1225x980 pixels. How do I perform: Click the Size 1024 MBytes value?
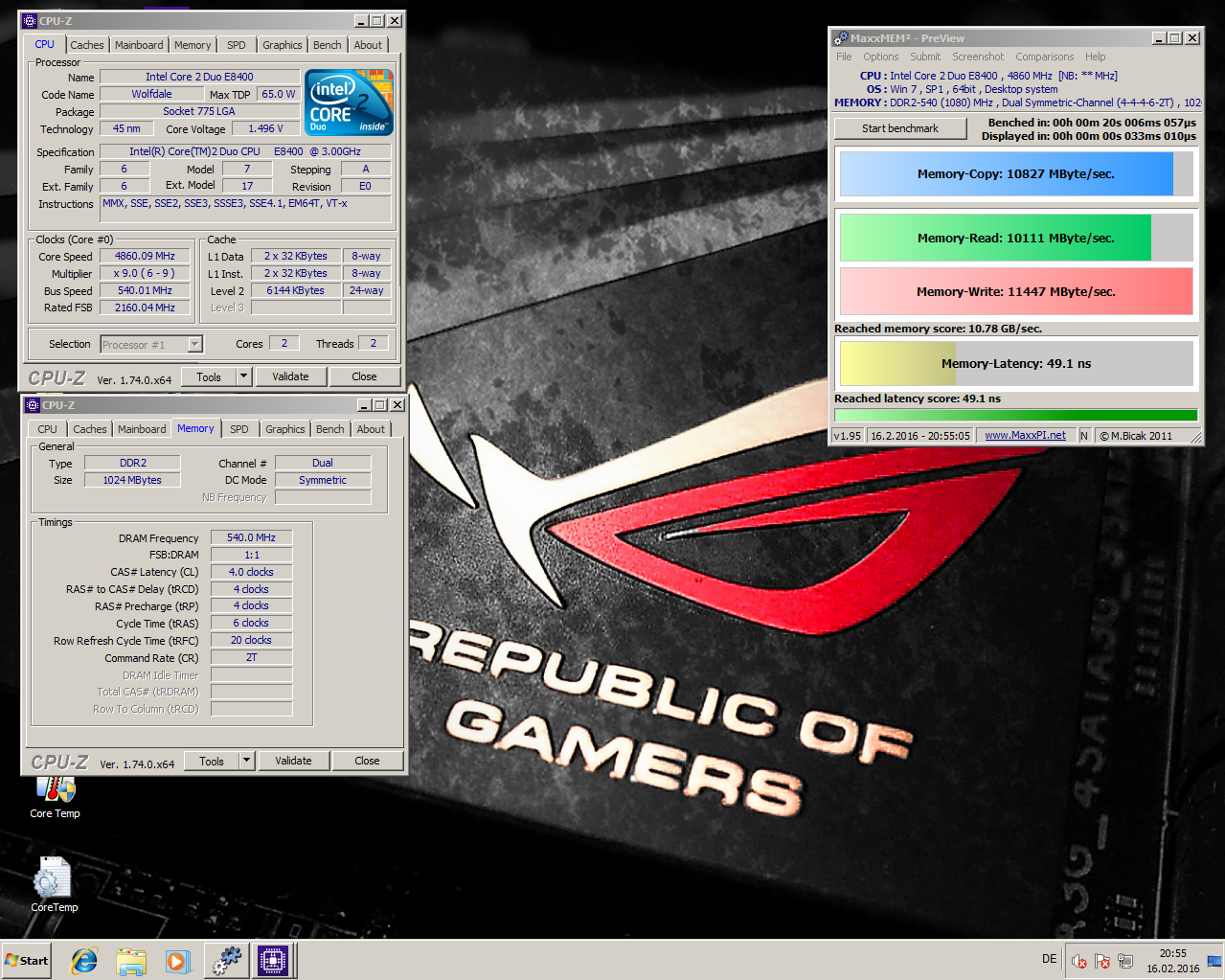132,480
